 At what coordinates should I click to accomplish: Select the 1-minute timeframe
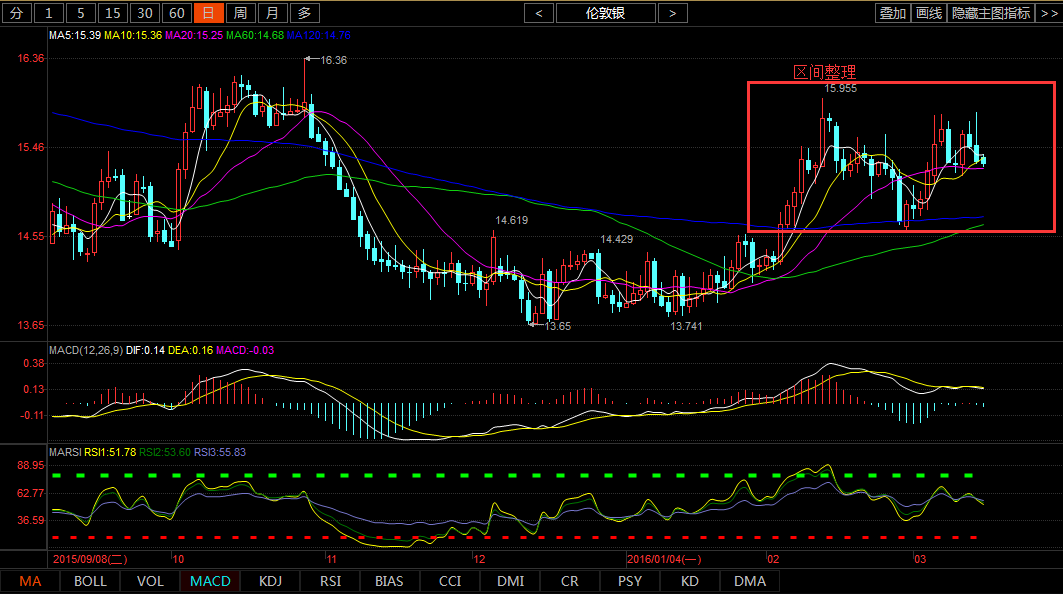51,13
